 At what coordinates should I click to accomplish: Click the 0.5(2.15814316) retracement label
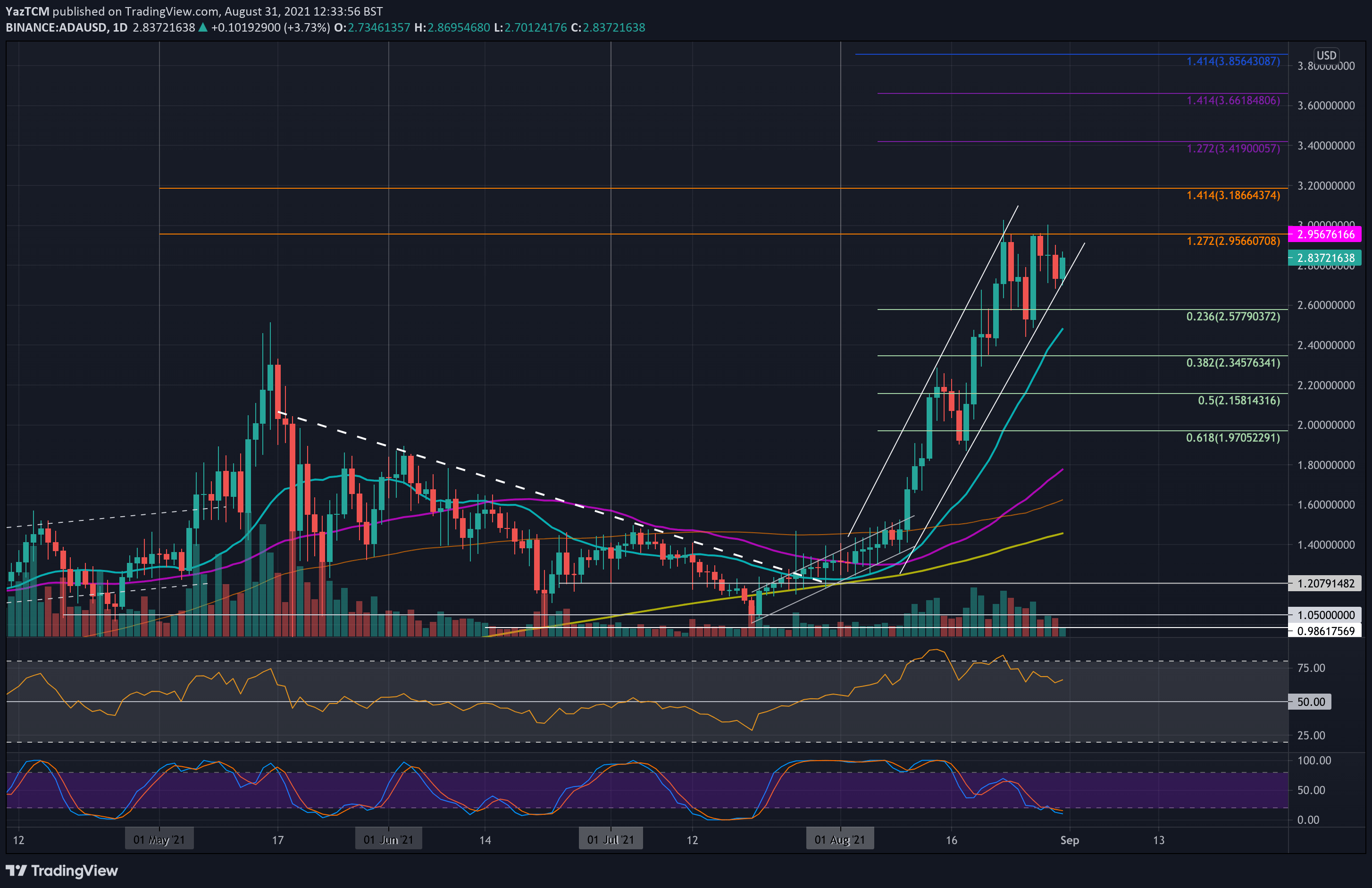tap(1239, 400)
